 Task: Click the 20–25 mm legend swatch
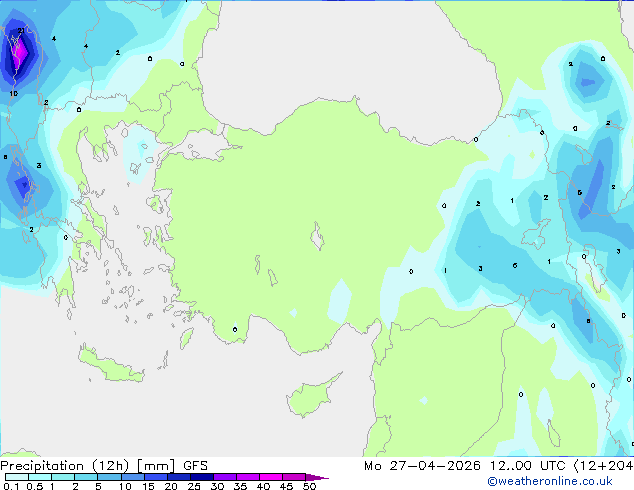[178, 477]
